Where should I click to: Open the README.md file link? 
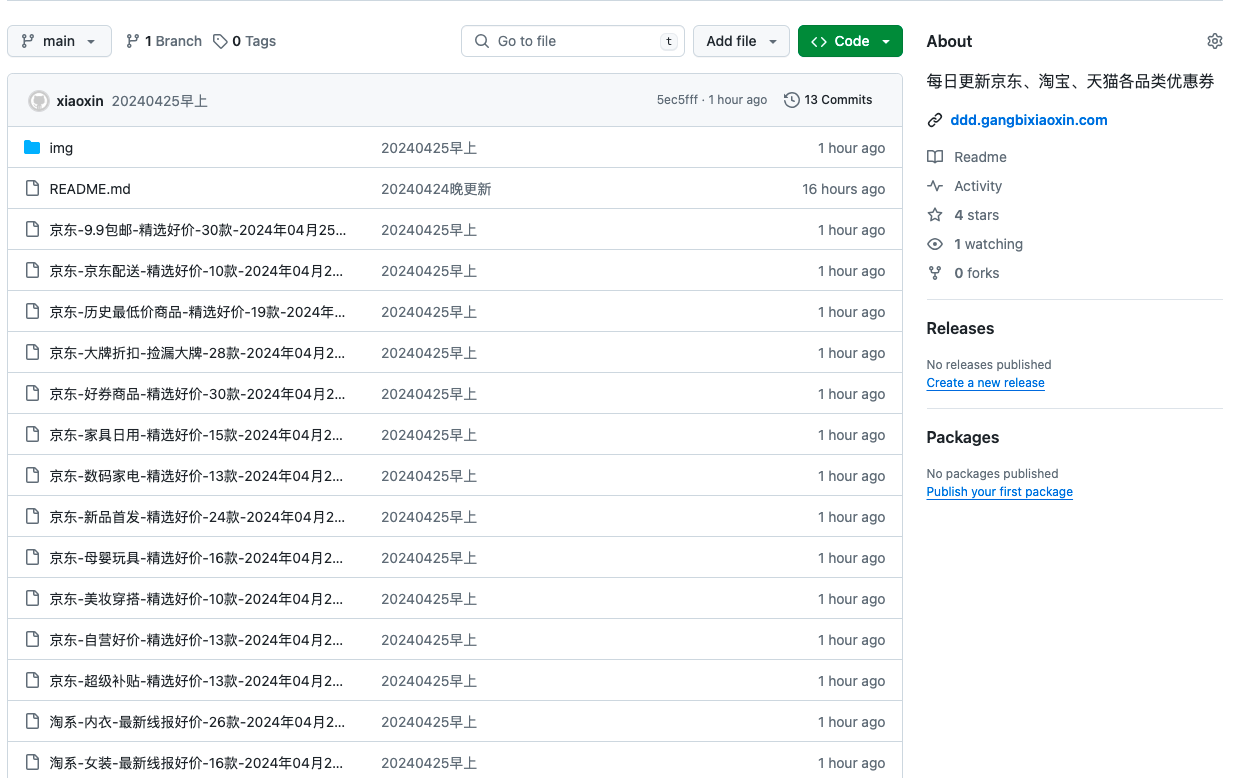pyautogui.click(x=90, y=189)
